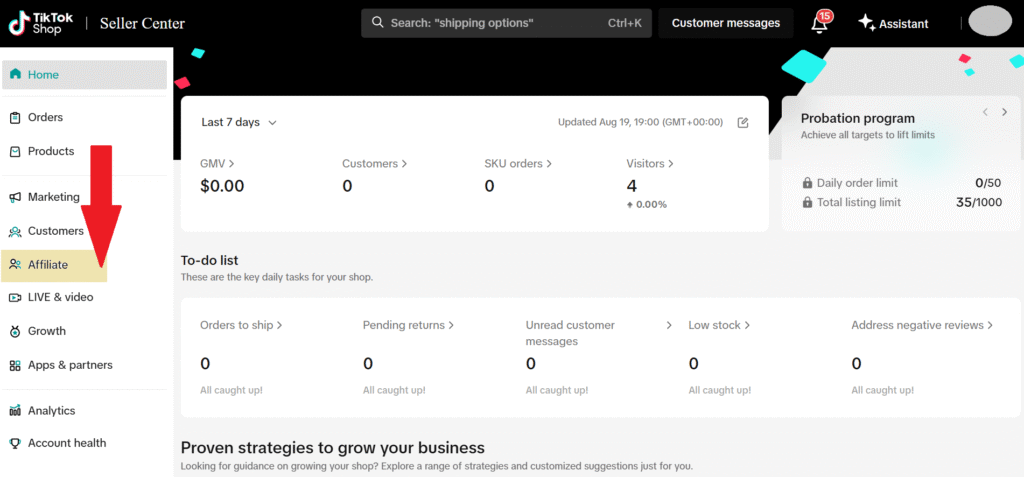This screenshot has height=477, width=1024.
Task: Click the Marketing megaphone icon
Action: click(x=15, y=197)
